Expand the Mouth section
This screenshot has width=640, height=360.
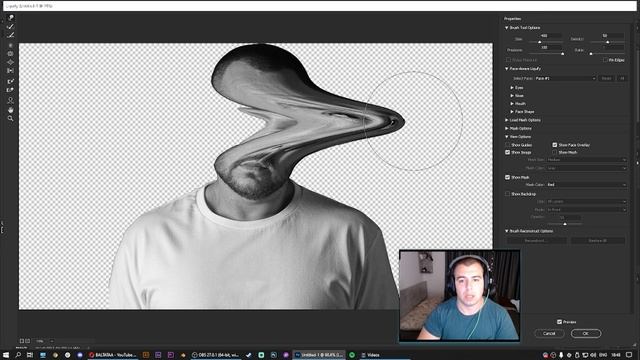pos(512,104)
